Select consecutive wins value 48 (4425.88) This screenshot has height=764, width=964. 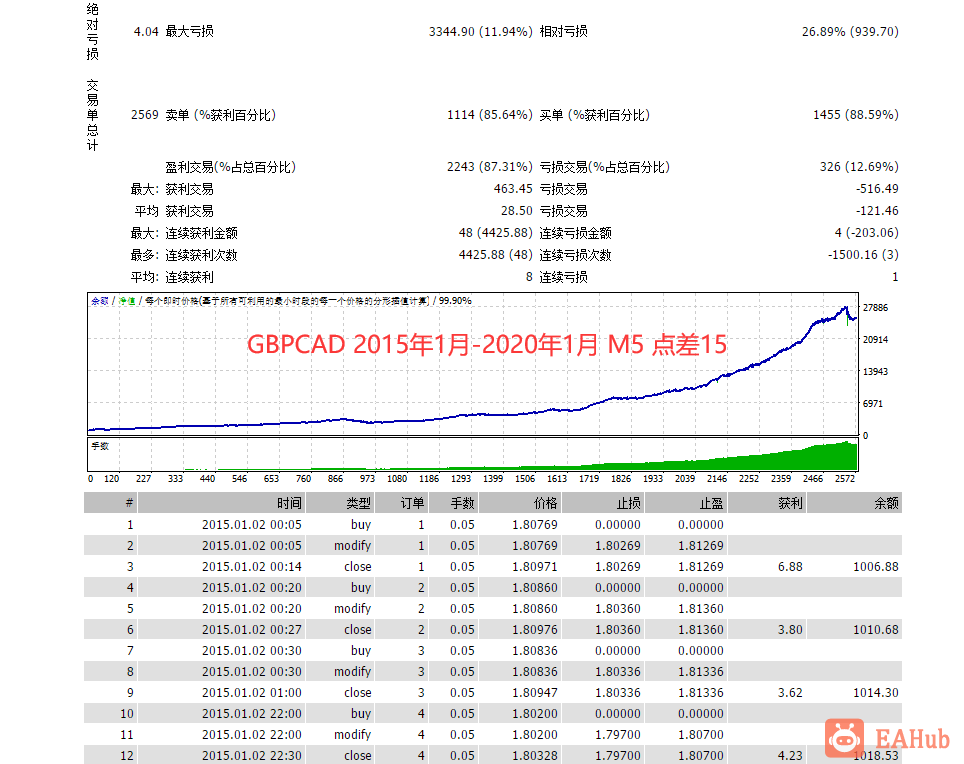(496, 233)
